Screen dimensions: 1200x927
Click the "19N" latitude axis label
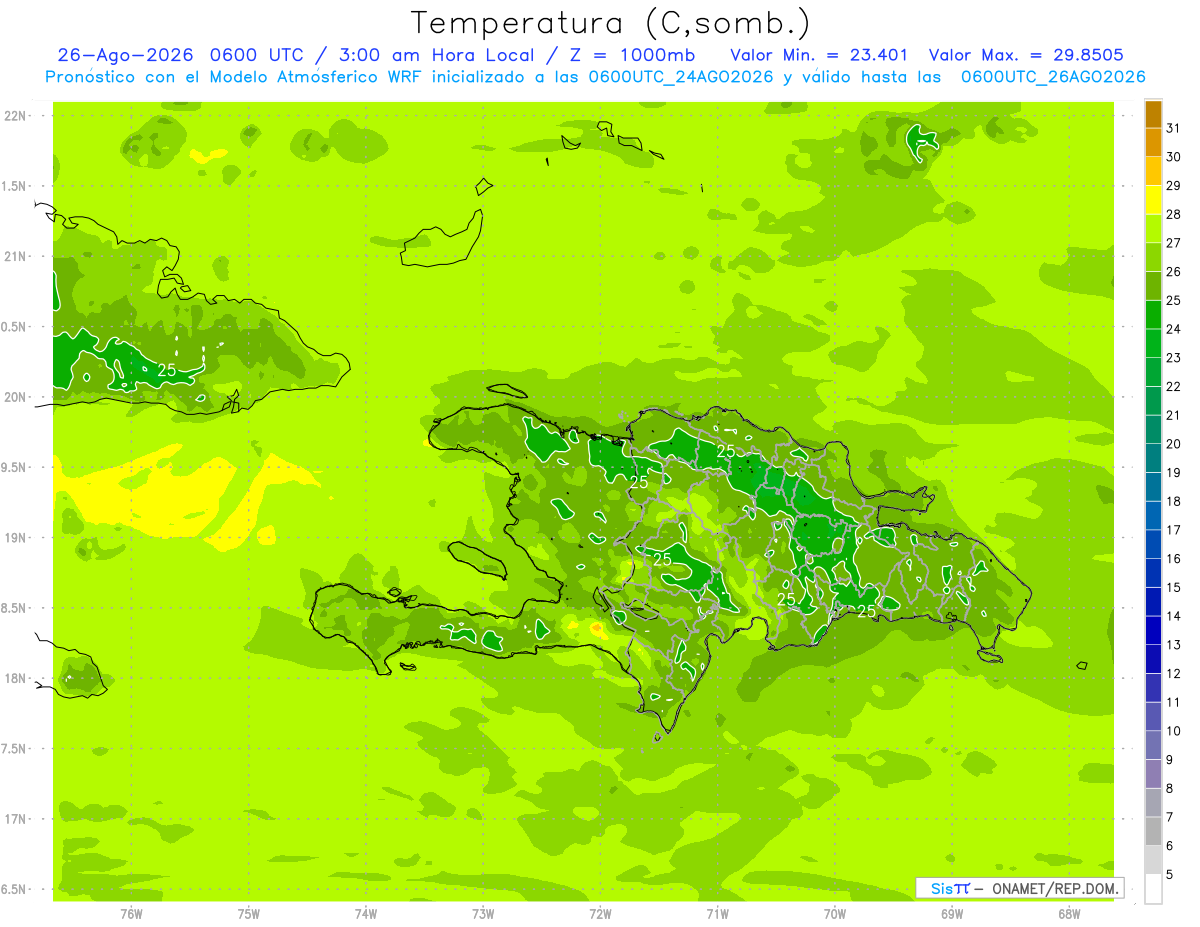point(15,538)
